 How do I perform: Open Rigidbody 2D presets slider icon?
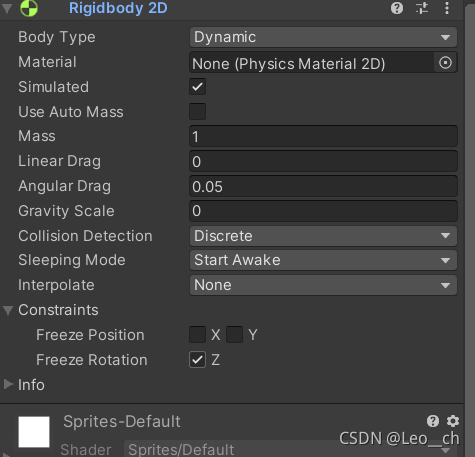click(422, 8)
